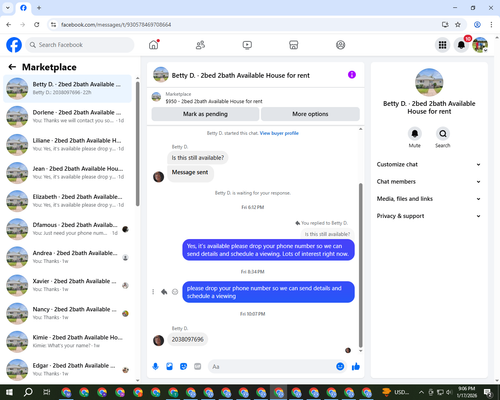
Task: Send a voice clip microphone icon
Action: coord(155,367)
